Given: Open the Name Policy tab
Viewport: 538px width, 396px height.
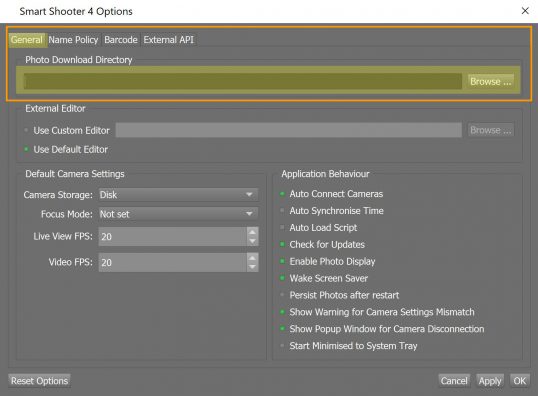Looking at the screenshot, I should [x=73, y=40].
